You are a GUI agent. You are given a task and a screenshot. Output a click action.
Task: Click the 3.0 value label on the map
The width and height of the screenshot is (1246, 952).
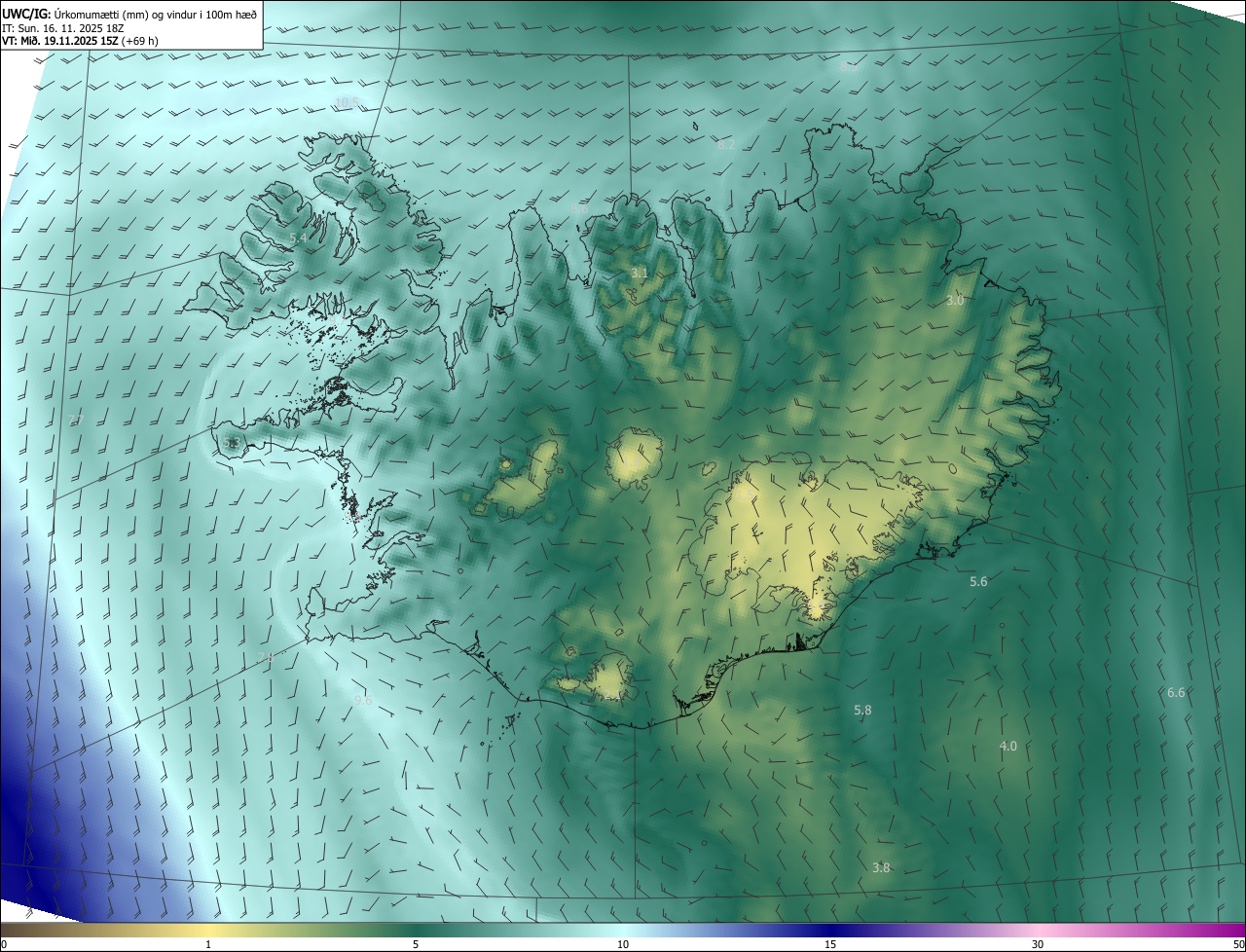point(955,301)
